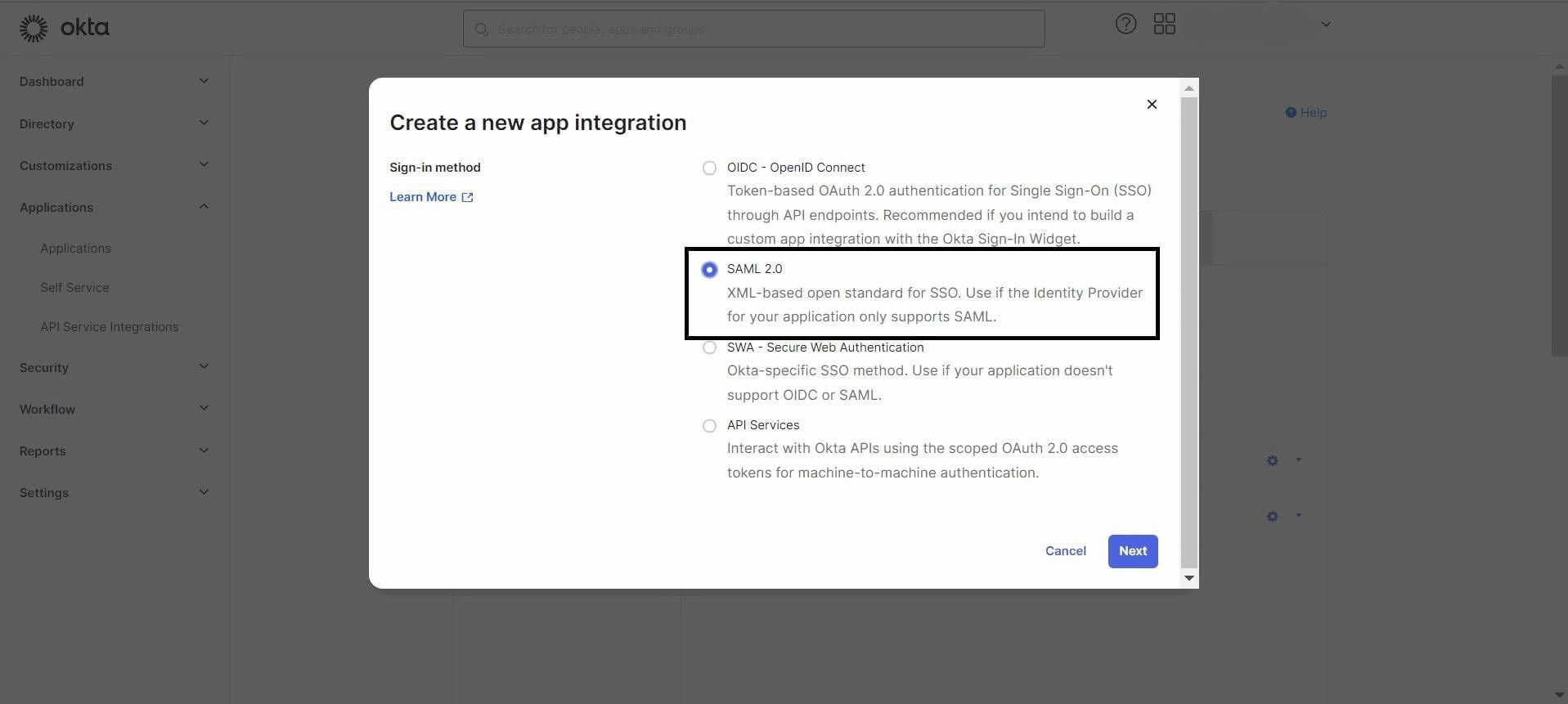Click the Okta logo
Viewport: 1568px width, 704px height.
pyautogui.click(x=64, y=28)
